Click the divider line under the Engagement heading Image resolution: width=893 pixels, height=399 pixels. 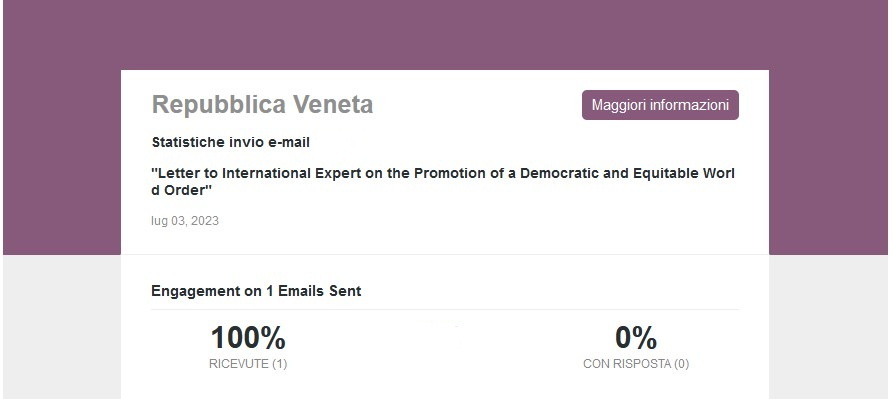[445, 310]
